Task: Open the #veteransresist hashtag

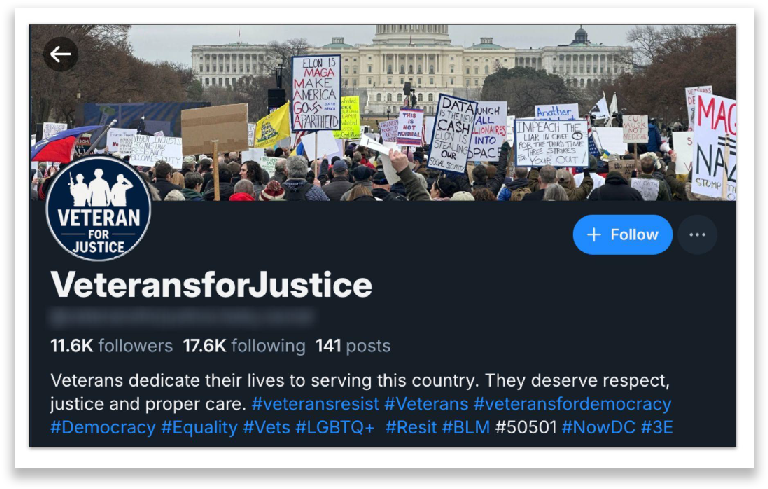Action: 315,404
